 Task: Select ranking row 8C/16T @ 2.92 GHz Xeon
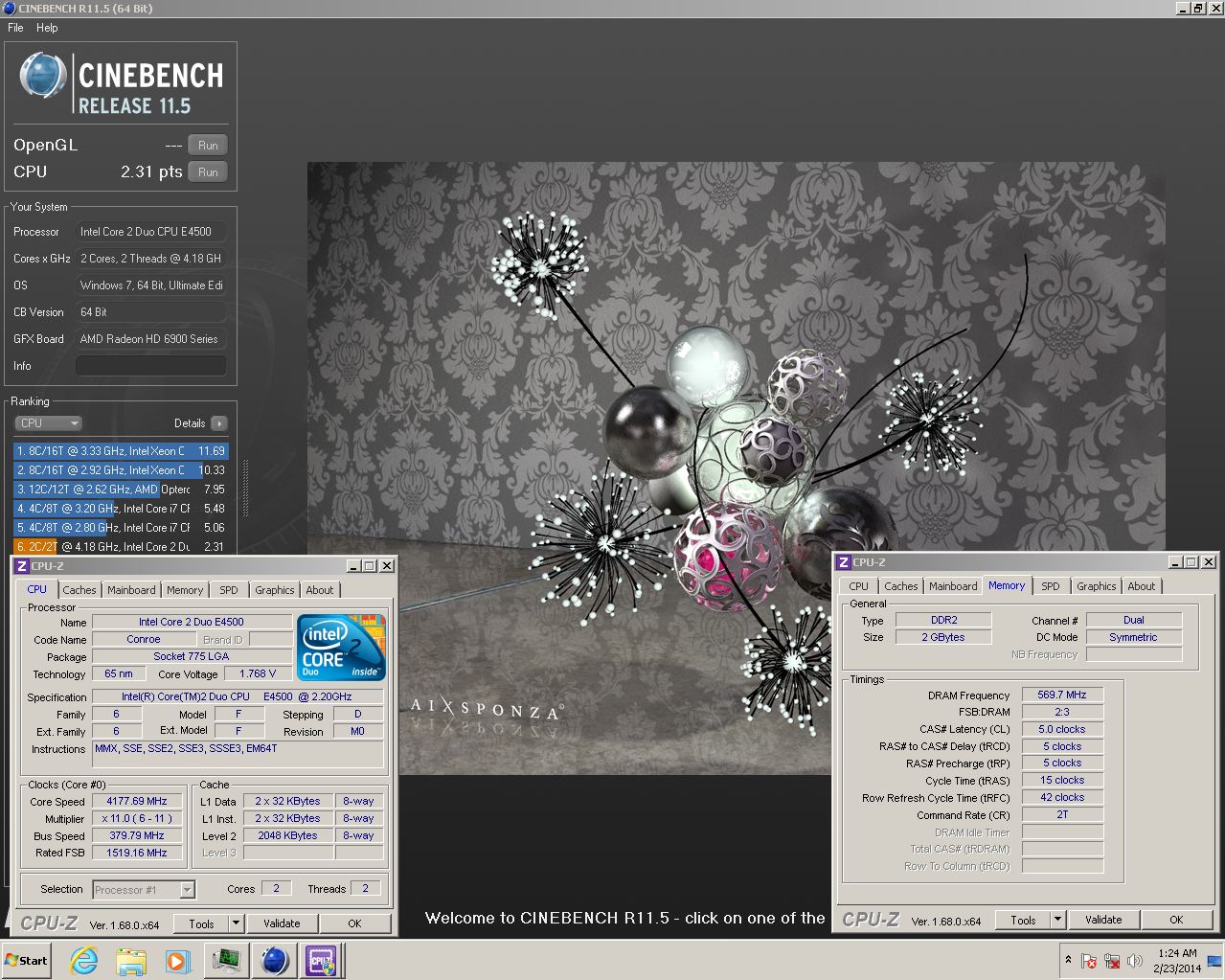(x=121, y=470)
